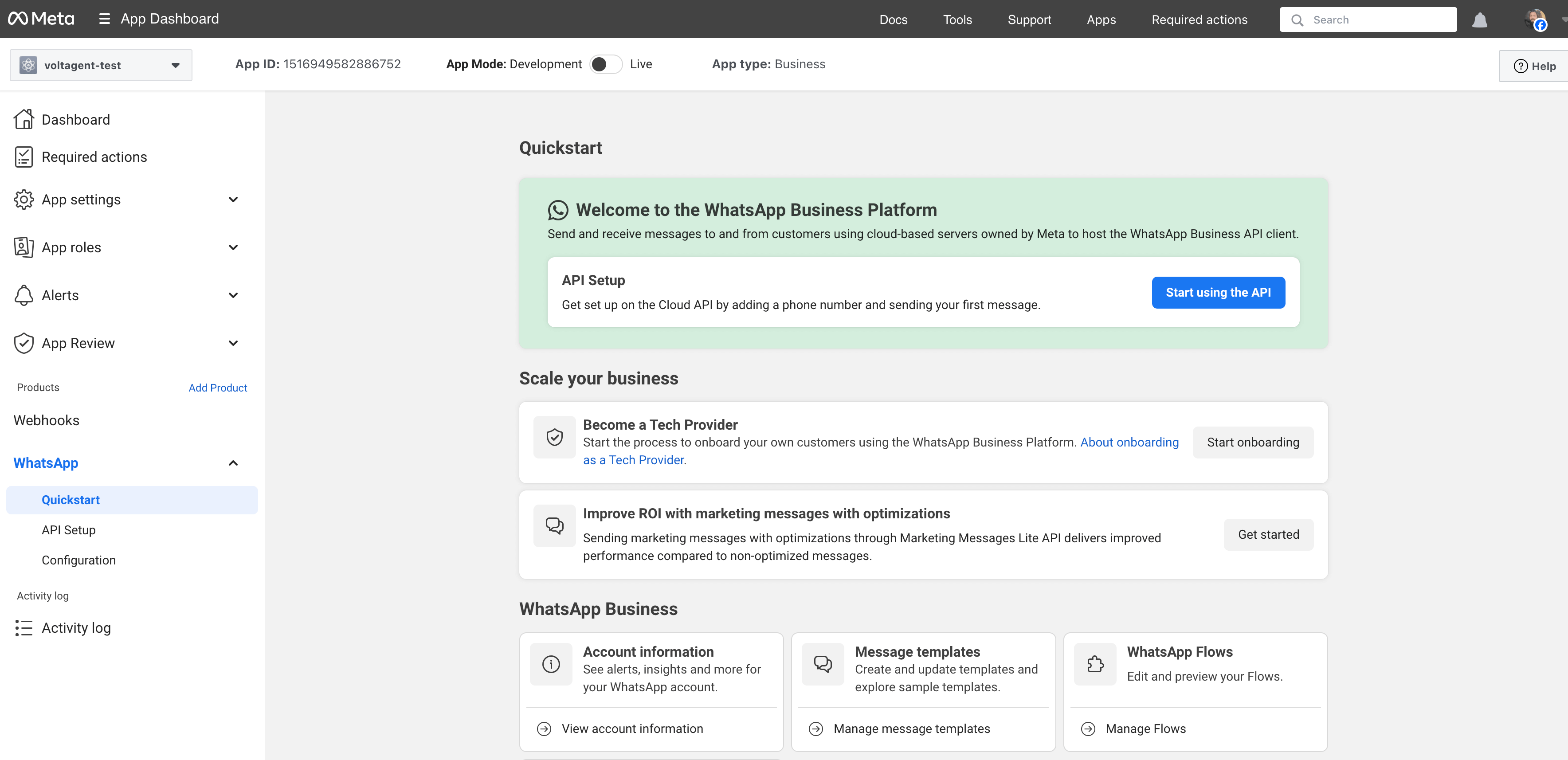Open the profile avatar menu
The height and width of the screenshot is (760, 1568).
1535,20
